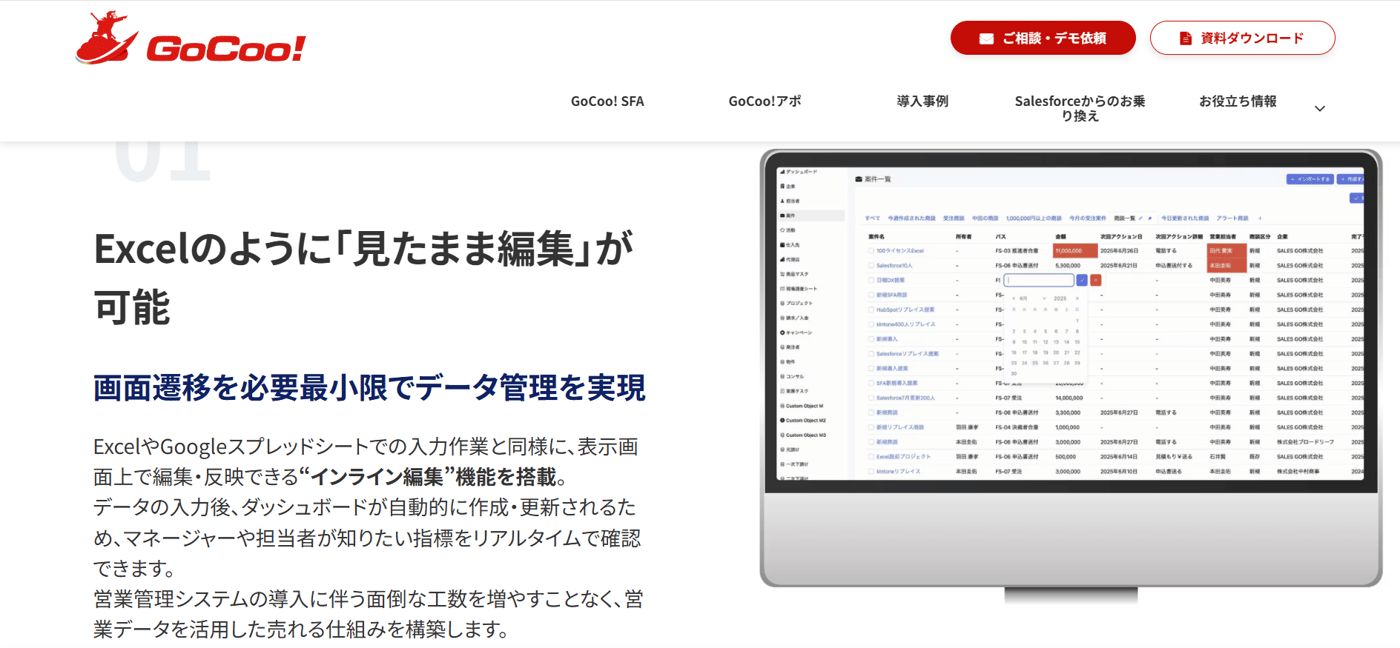Open the 今週作成された商談 tab

click(x=912, y=218)
